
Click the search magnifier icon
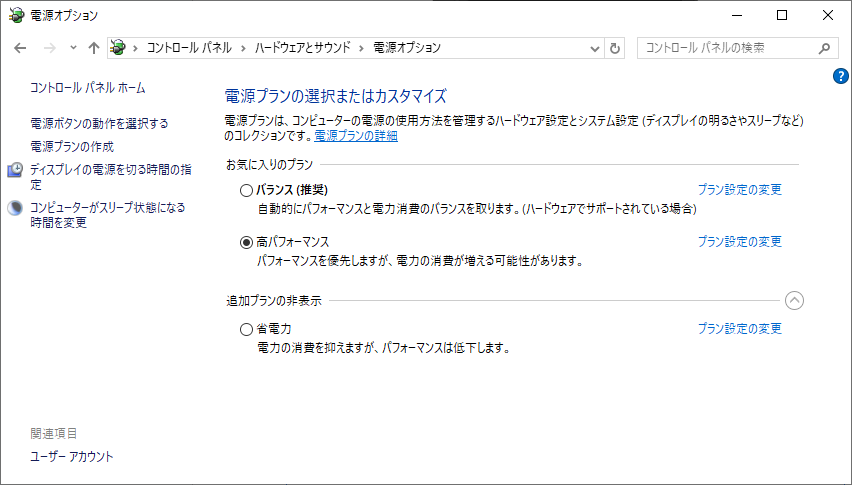point(823,48)
